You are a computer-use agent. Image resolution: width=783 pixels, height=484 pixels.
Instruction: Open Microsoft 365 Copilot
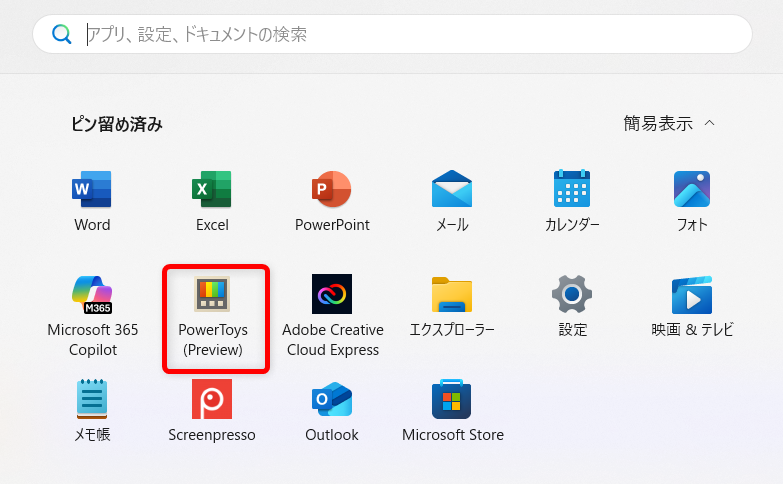coord(92,316)
